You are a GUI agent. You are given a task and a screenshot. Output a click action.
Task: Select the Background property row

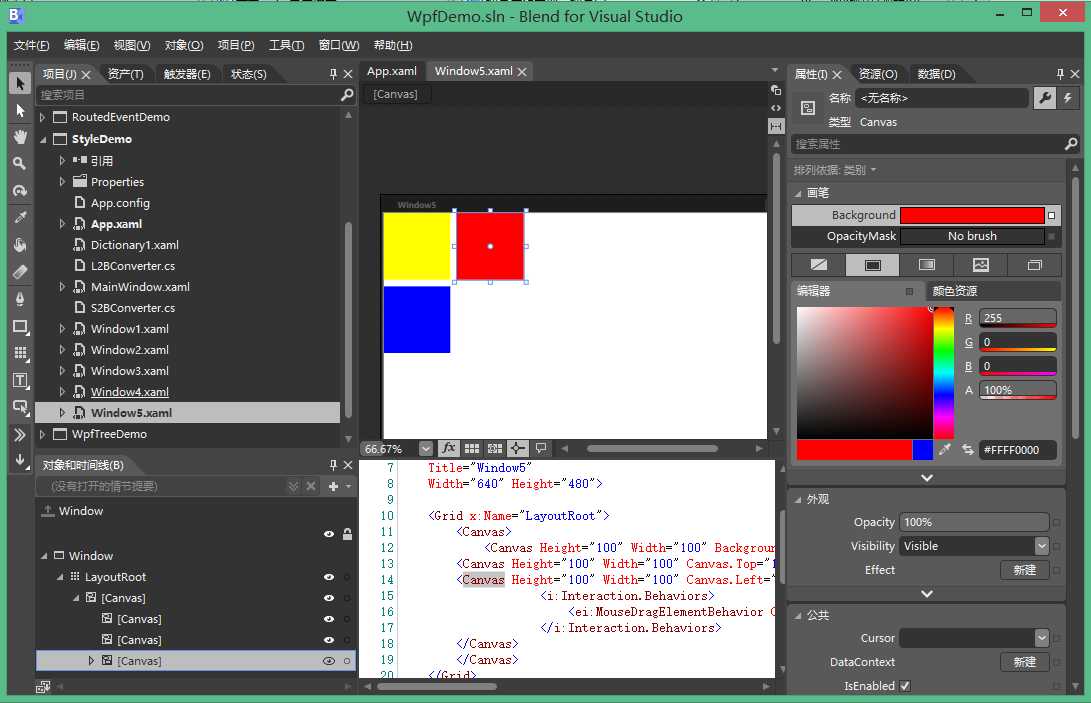tap(924, 215)
